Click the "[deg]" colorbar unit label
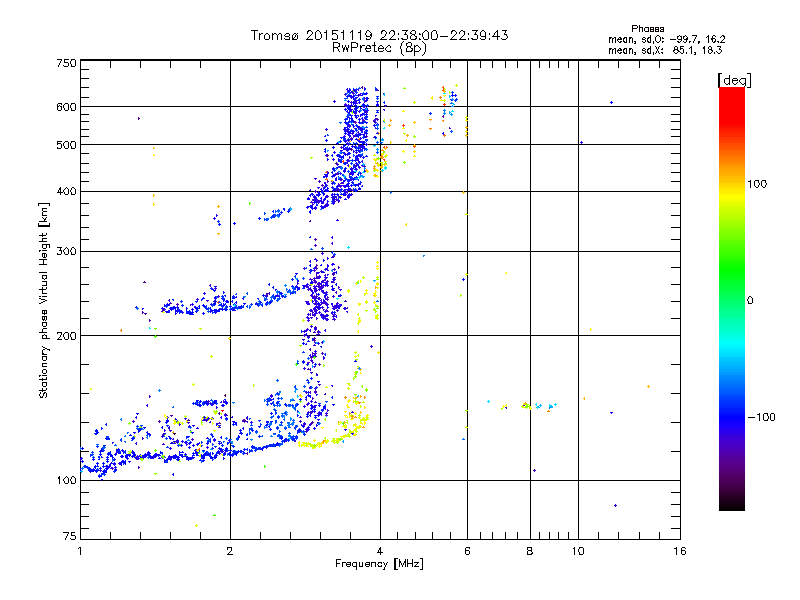This screenshot has height=600, width=800. pyautogui.click(x=734, y=80)
